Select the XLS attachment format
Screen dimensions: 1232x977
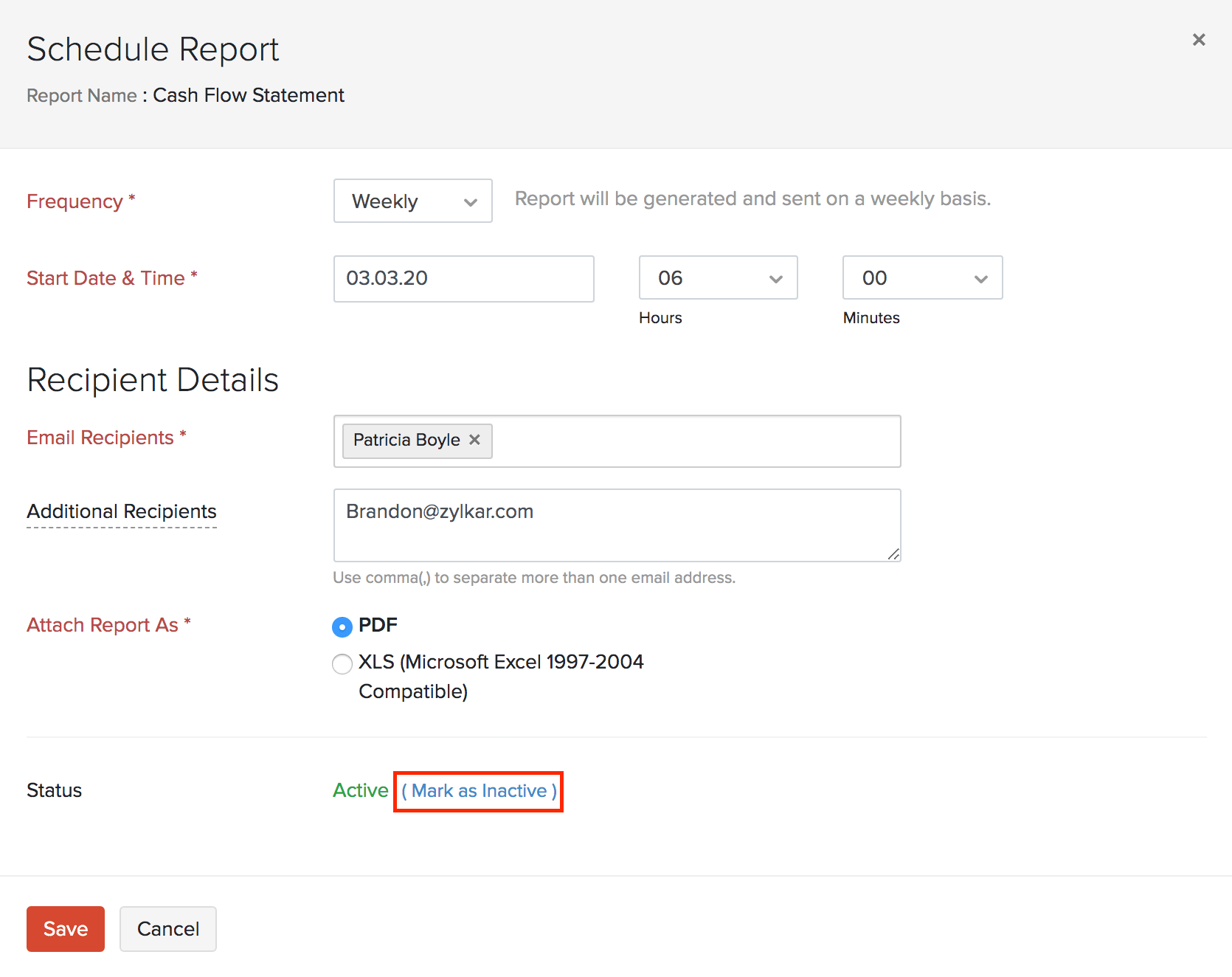[342, 663]
